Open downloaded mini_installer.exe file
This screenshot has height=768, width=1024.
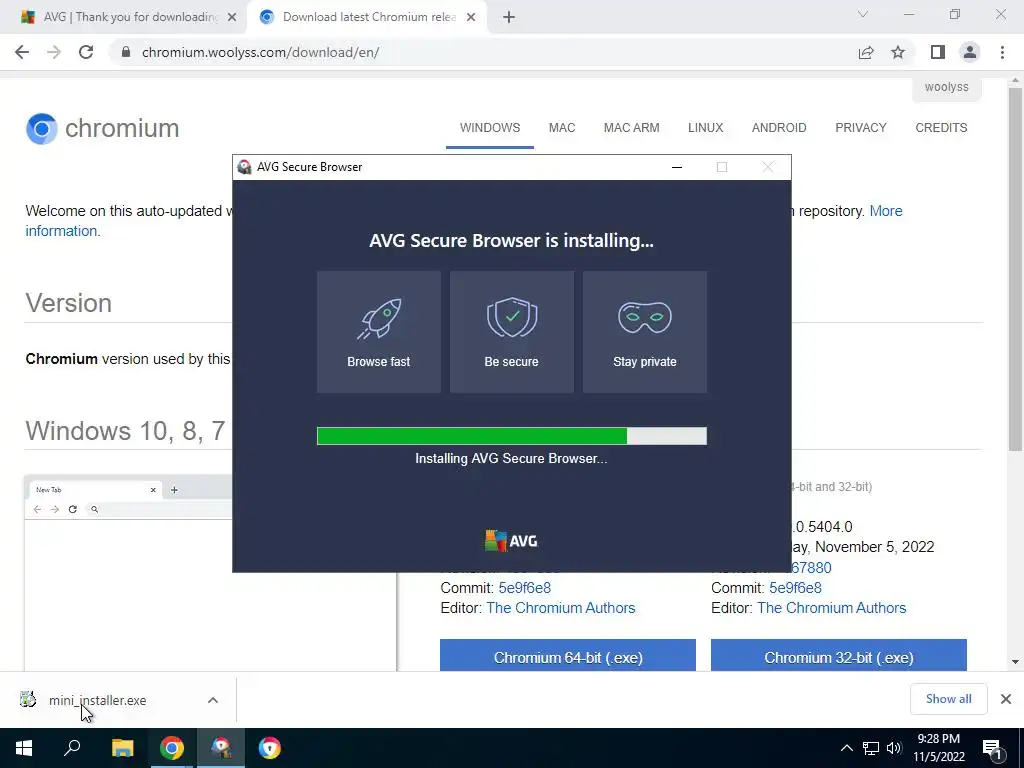point(98,700)
